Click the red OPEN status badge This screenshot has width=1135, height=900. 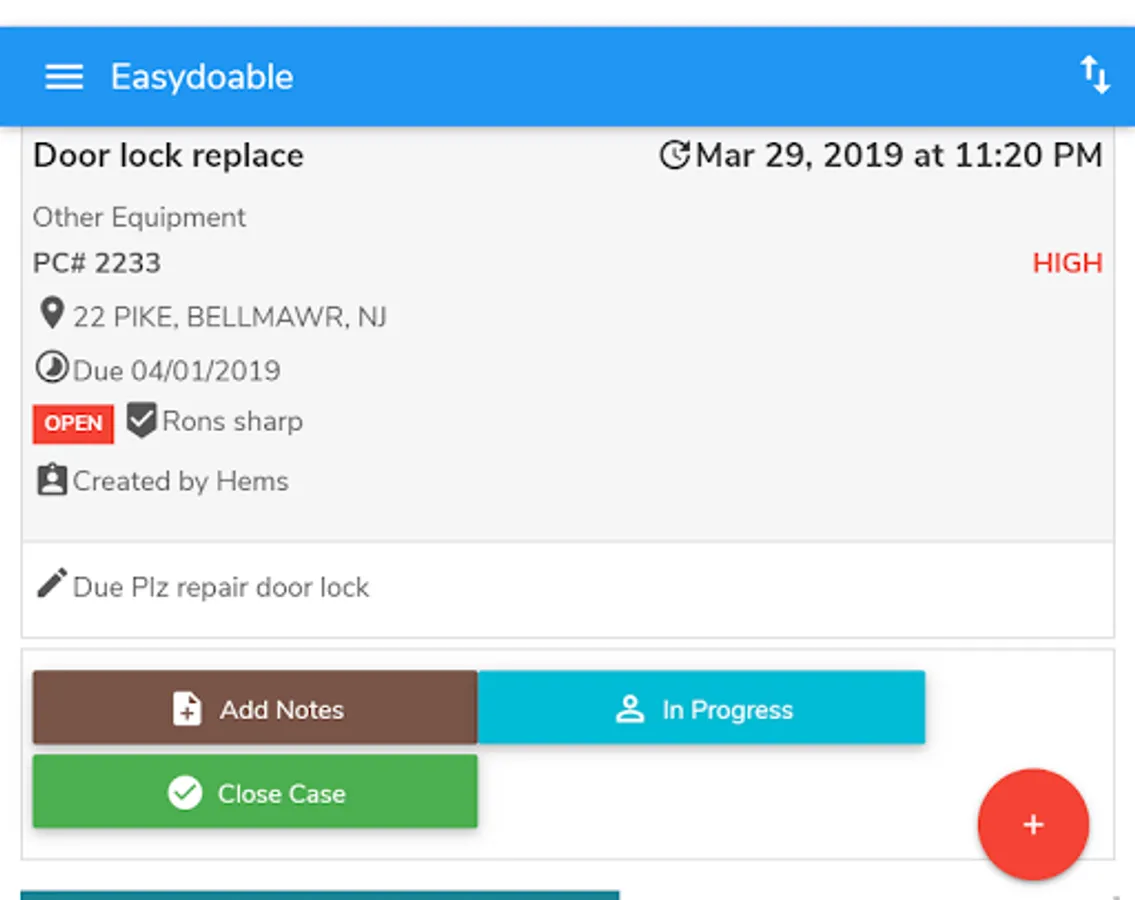tap(73, 423)
